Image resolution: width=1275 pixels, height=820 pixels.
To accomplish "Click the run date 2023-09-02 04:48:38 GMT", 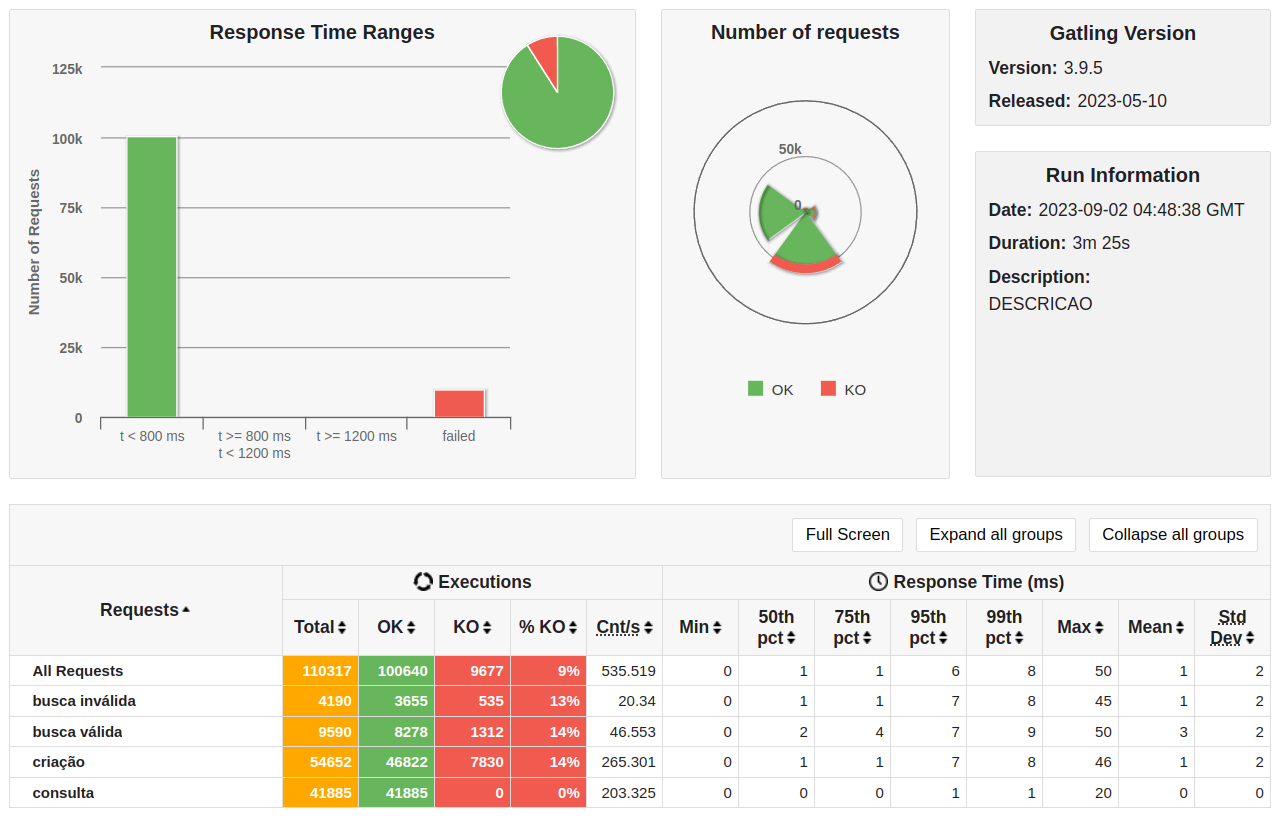I will (1141, 210).
